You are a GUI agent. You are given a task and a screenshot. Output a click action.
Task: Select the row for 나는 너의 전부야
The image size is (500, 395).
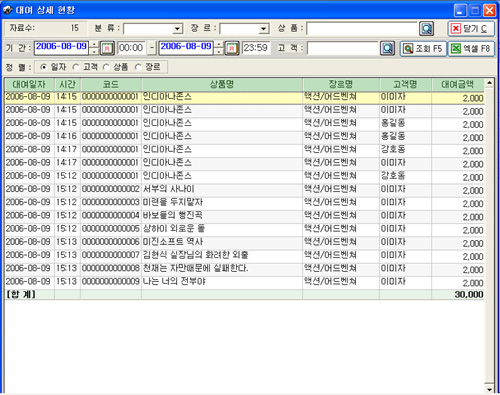pos(244,282)
